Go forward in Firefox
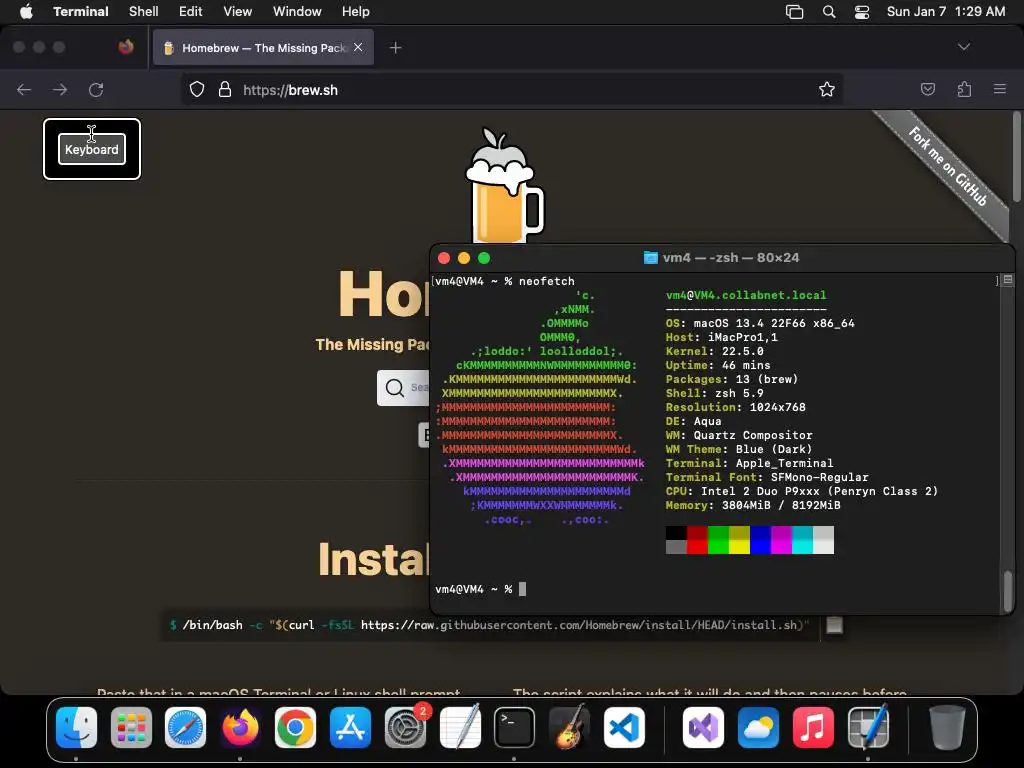Image resolution: width=1024 pixels, height=768 pixels. click(60, 89)
